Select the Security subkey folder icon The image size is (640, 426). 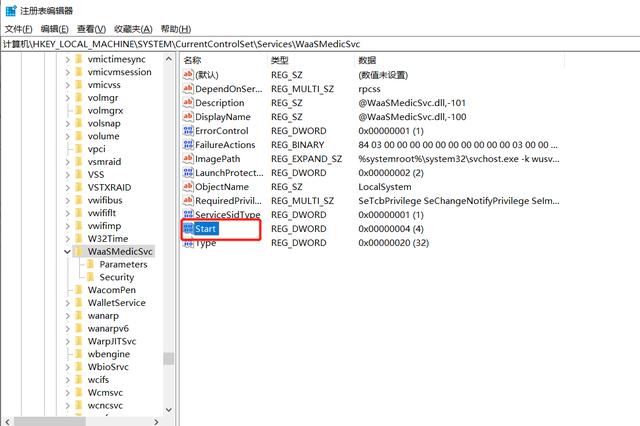[x=91, y=277]
